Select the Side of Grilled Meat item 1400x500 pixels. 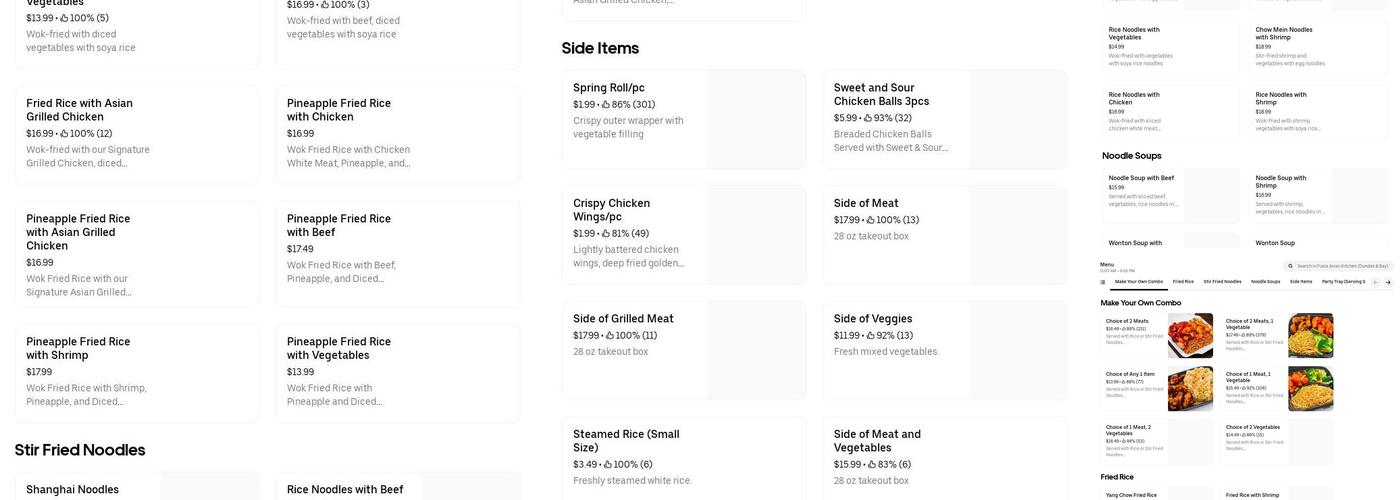click(683, 334)
